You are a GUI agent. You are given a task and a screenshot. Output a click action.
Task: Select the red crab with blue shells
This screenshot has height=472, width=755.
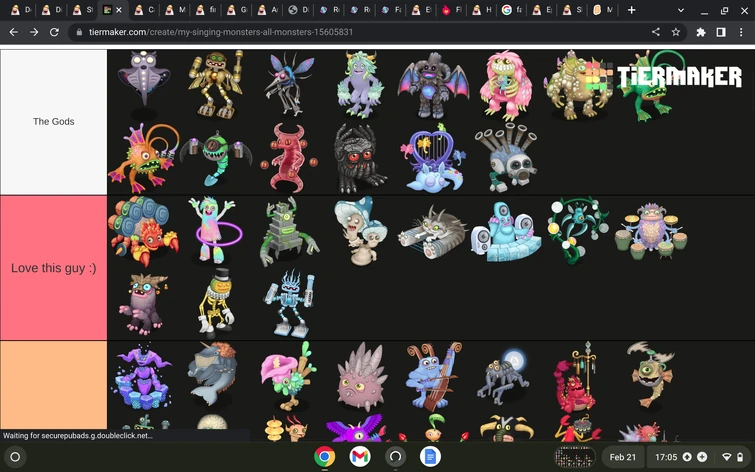tap(143, 231)
